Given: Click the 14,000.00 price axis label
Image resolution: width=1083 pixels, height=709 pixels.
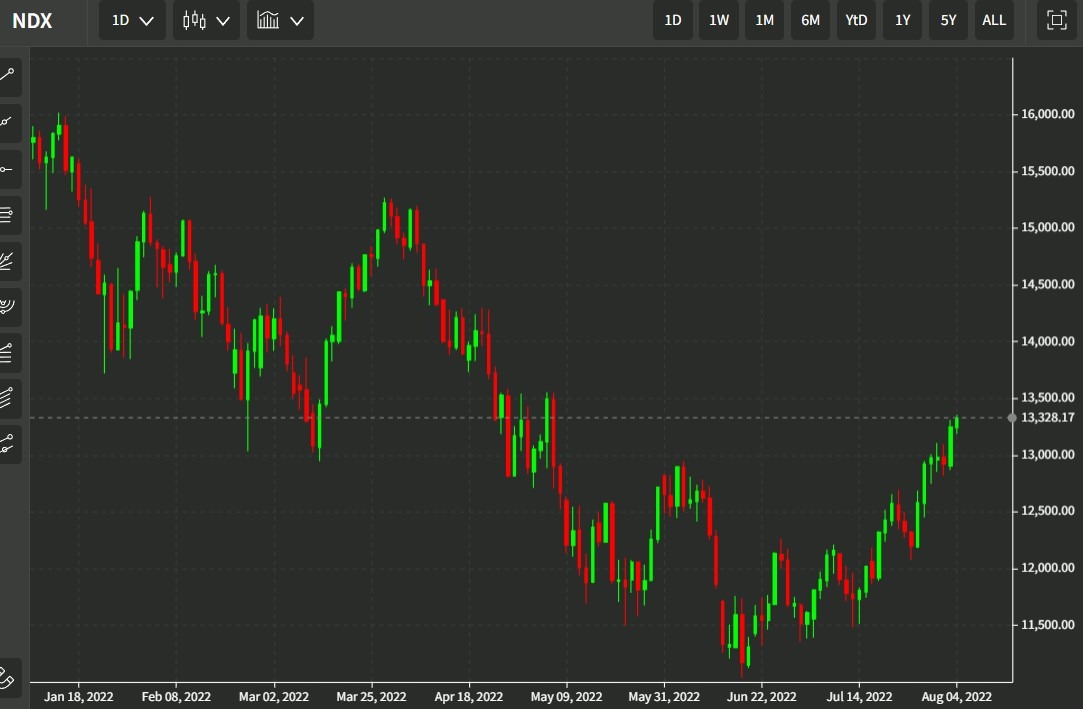Looking at the screenshot, I should tap(1048, 341).
